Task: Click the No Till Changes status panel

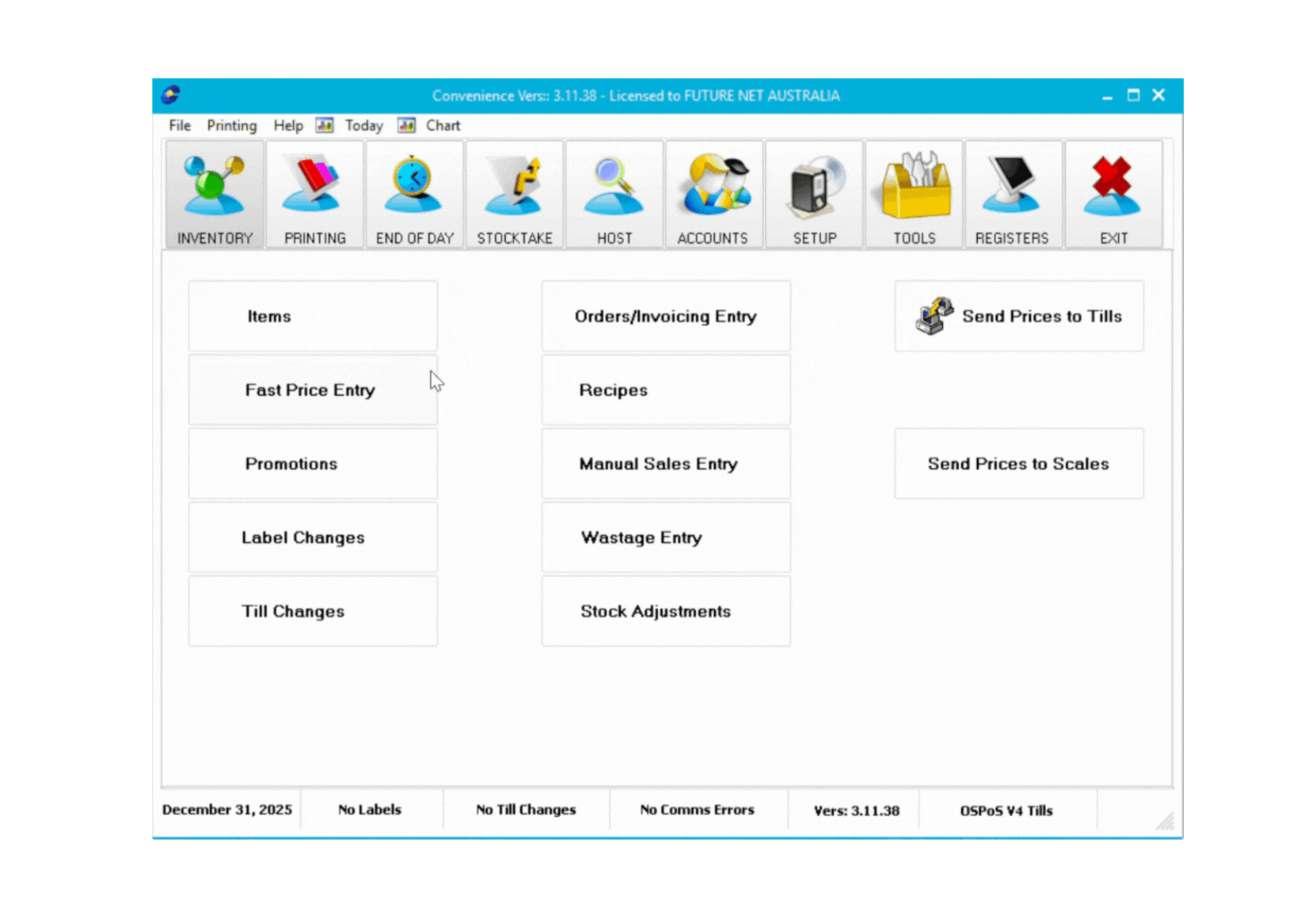Action: 526,810
